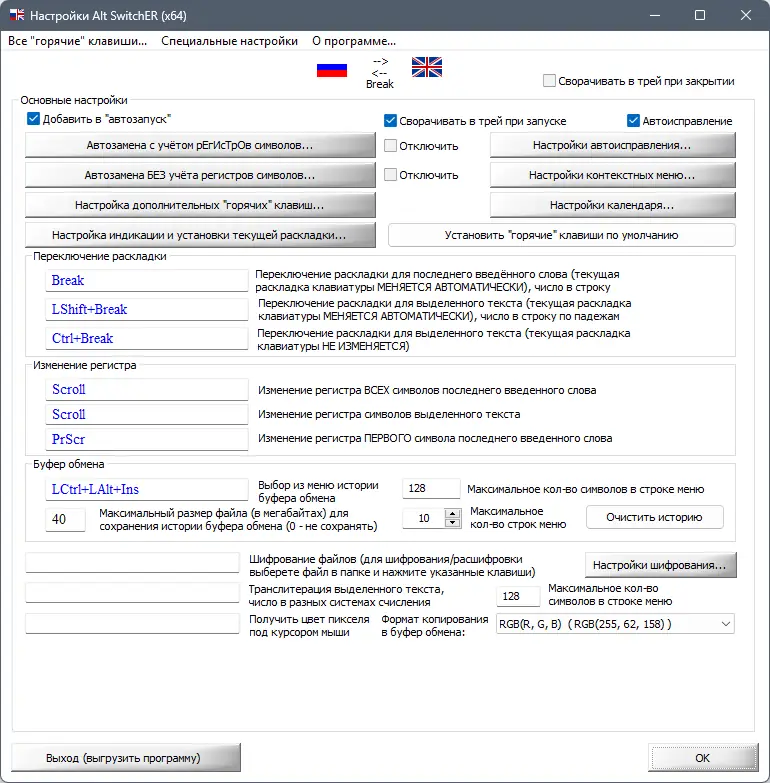Click 'Формат копирования в буфер обмена:' label

tap(434, 625)
